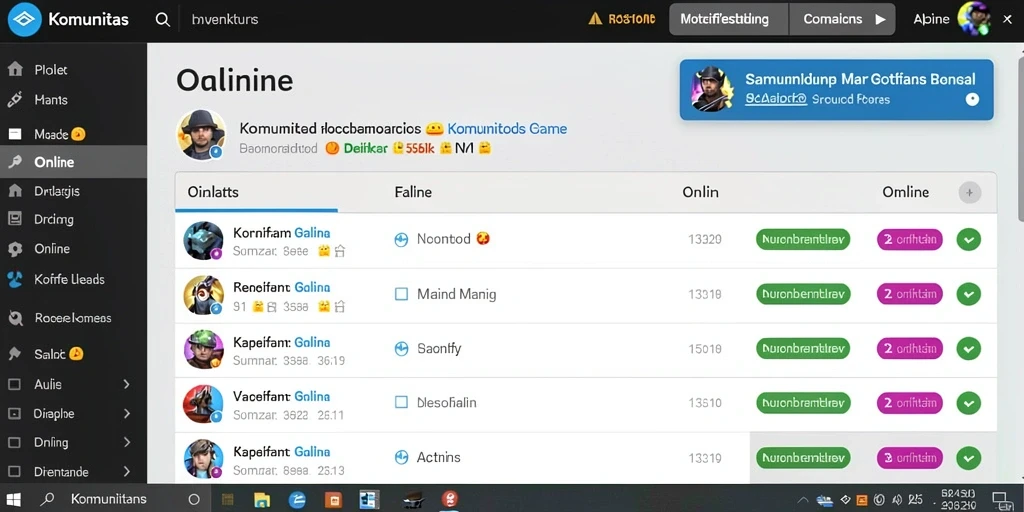Click the Windows taskbar search box
Screen dimensions: 1024x512
[108, 500]
